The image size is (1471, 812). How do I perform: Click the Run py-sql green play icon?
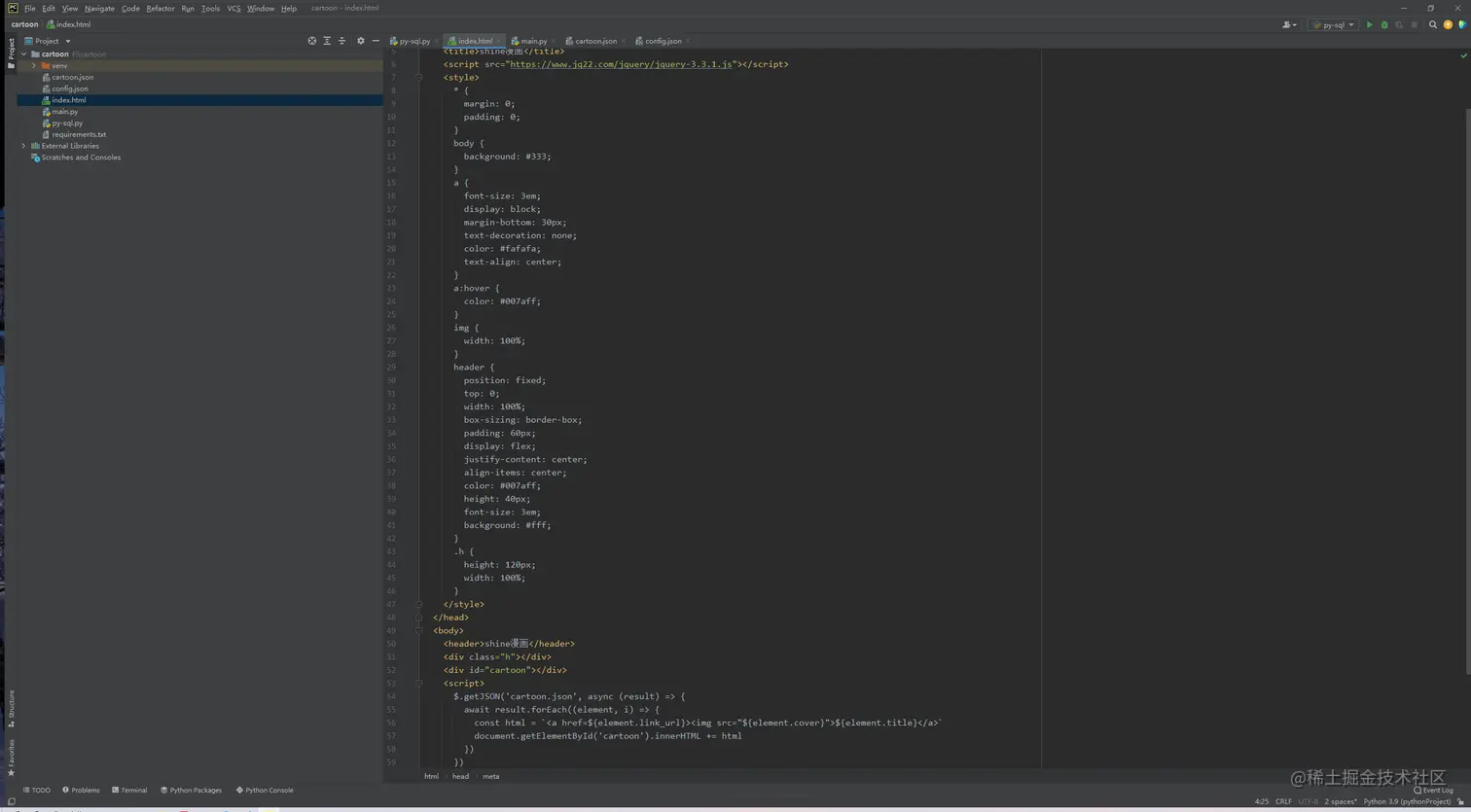[1369, 25]
